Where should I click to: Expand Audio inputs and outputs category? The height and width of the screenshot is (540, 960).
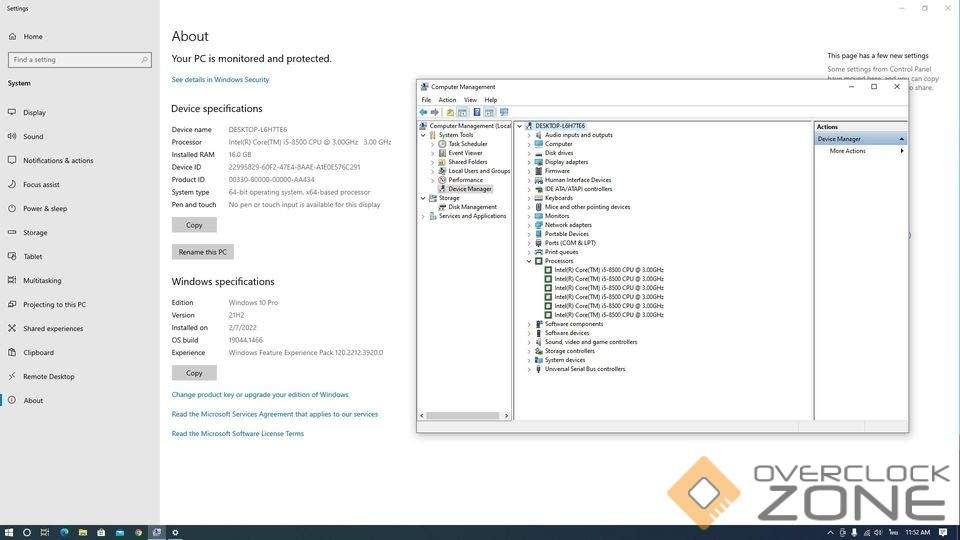(x=530, y=135)
